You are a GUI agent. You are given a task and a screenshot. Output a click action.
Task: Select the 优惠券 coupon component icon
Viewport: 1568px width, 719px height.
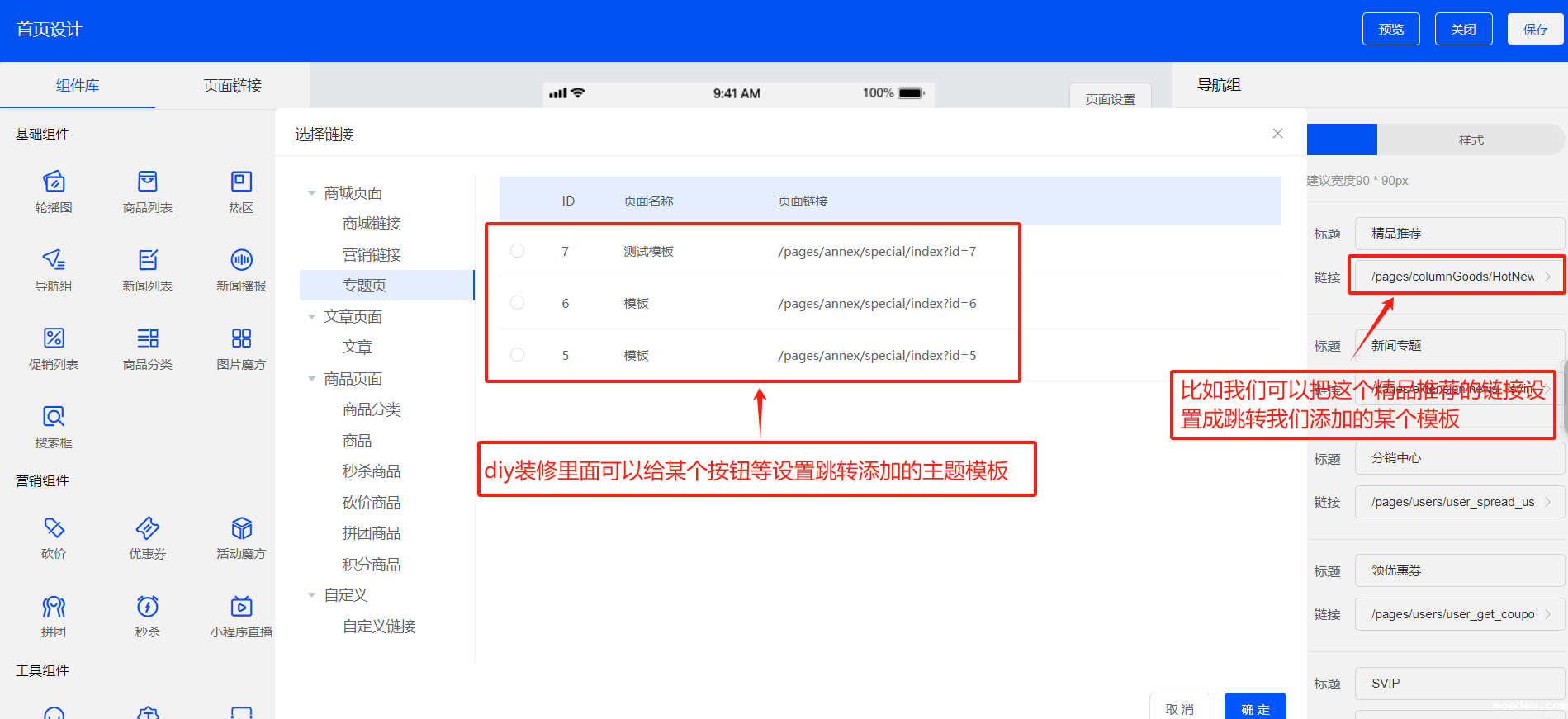click(x=148, y=528)
